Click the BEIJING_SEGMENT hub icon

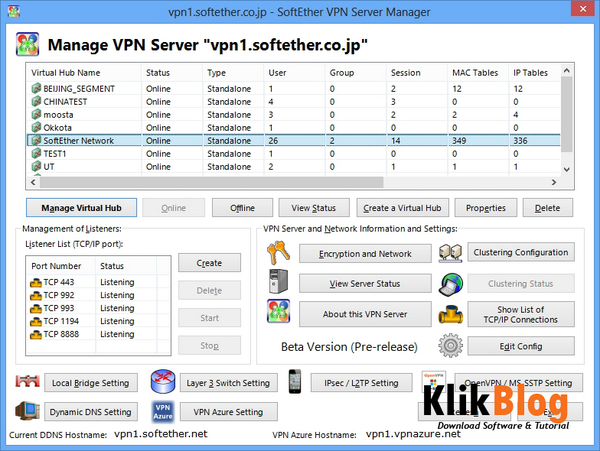(36, 88)
